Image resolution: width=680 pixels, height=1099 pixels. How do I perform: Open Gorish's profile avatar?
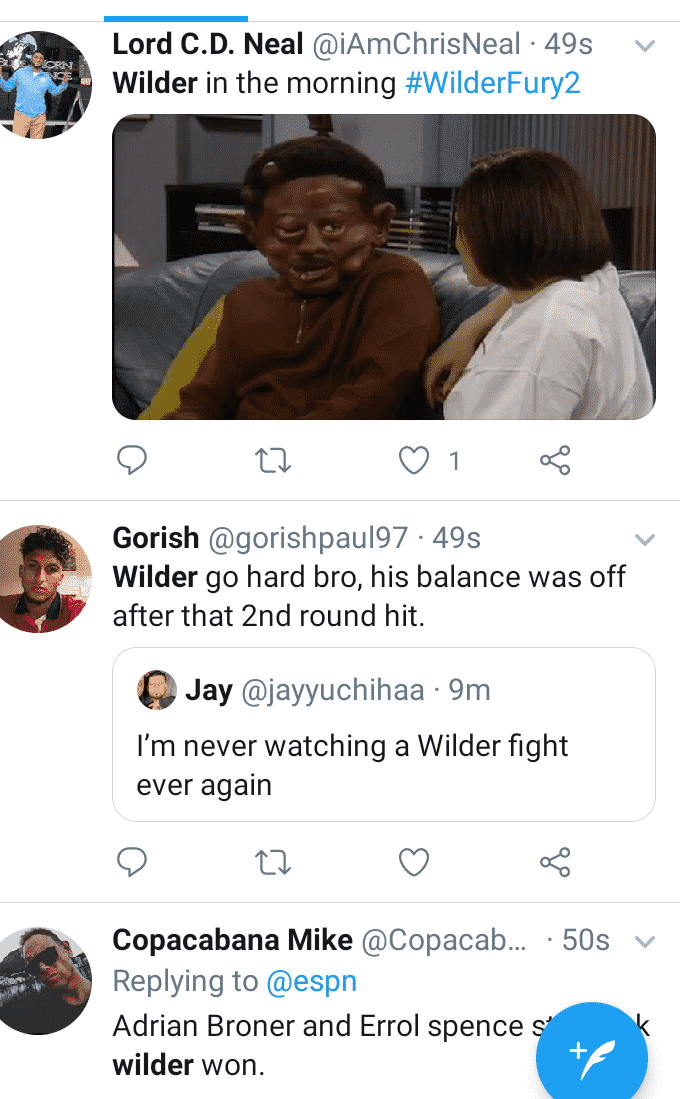46,578
